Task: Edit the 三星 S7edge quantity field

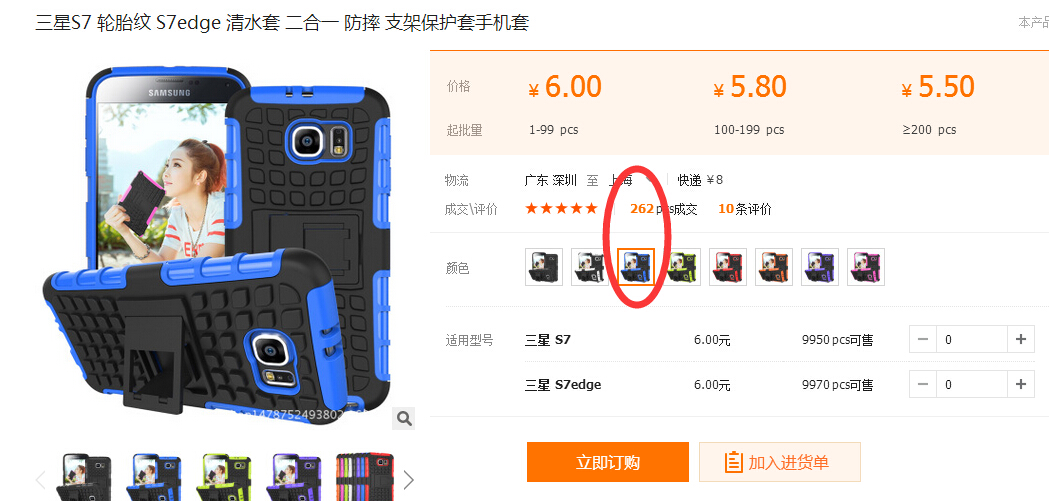Action: pos(972,385)
